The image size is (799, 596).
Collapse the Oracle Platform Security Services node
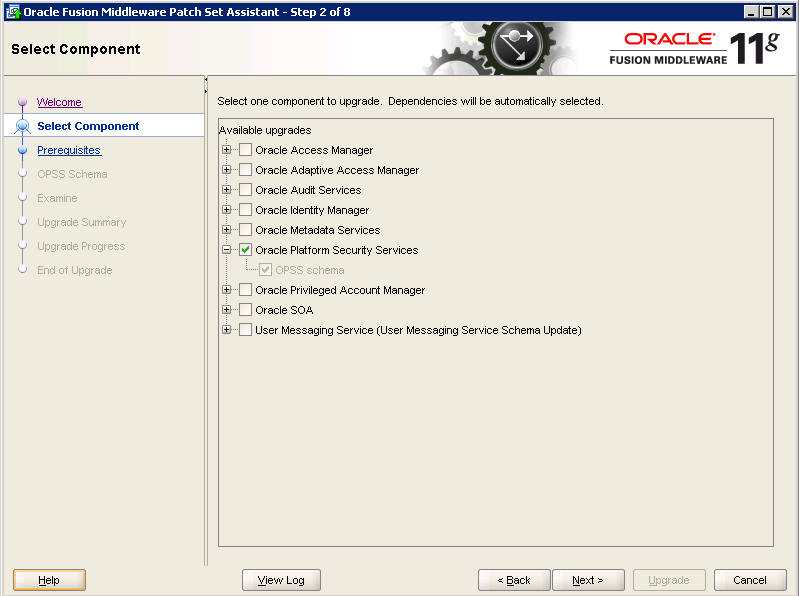227,250
